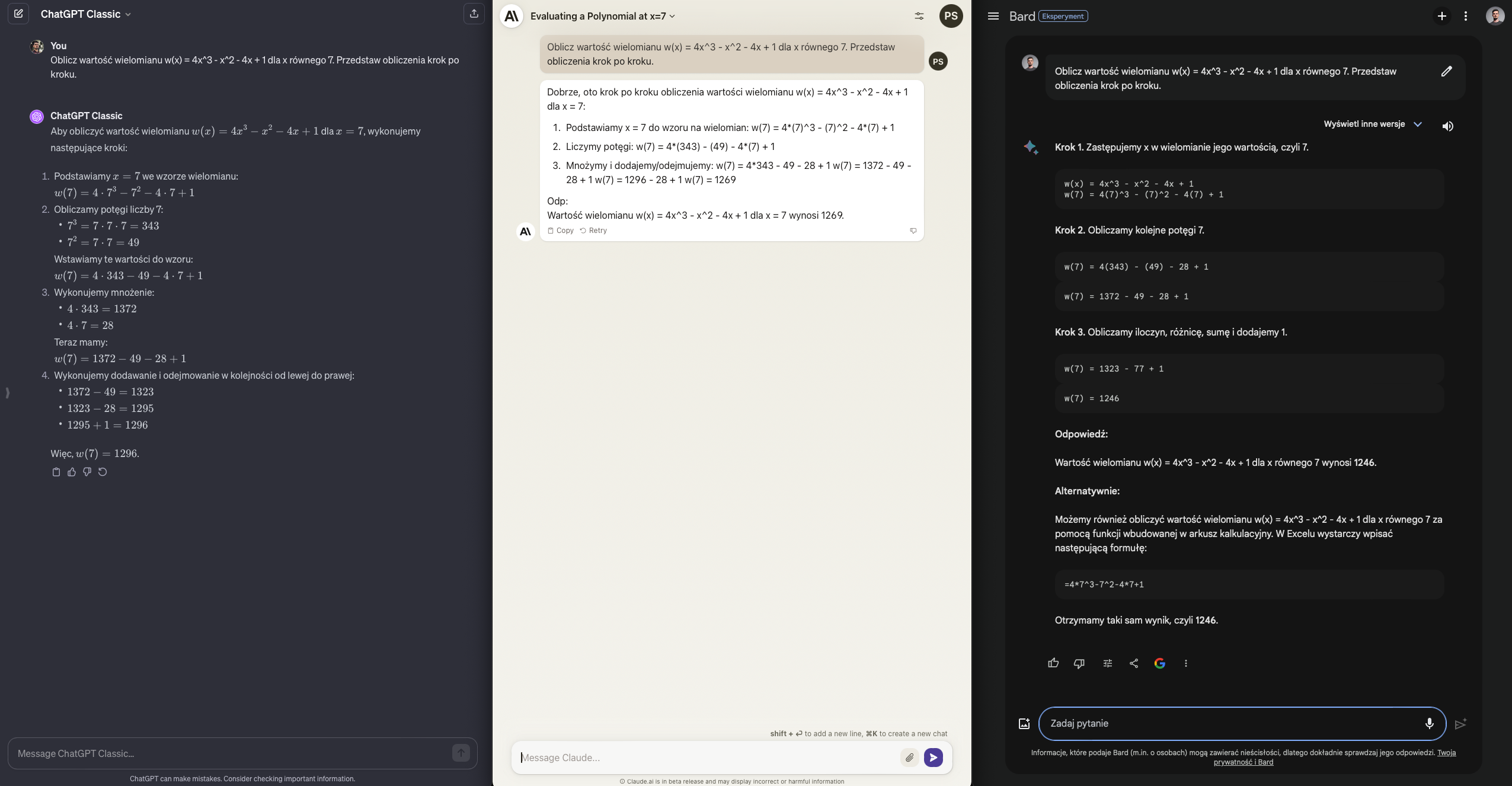Image resolution: width=1512 pixels, height=786 pixels.
Task: Expand the ChatGPT Classic model dropdown
Action: pyautogui.click(x=128, y=14)
